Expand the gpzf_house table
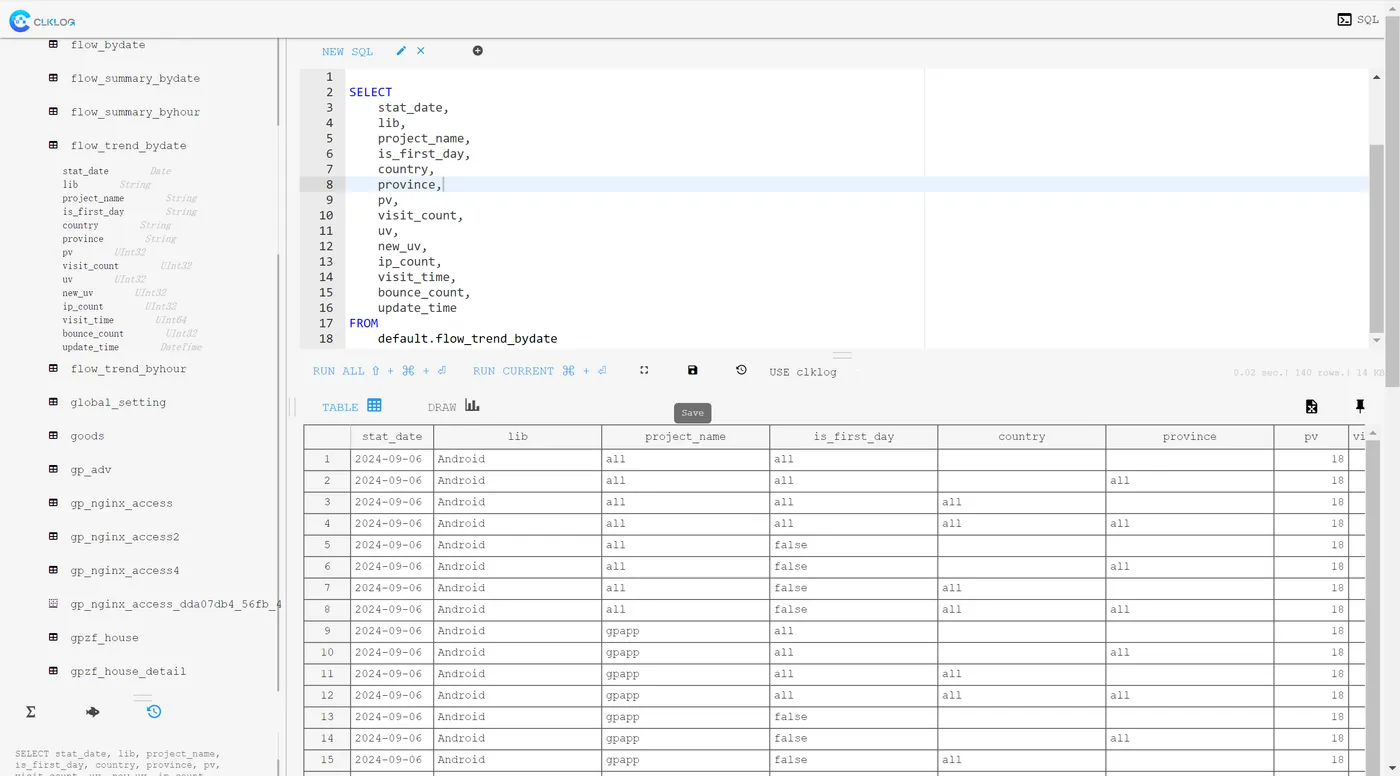The width and height of the screenshot is (1400, 776). coord(104,638)
